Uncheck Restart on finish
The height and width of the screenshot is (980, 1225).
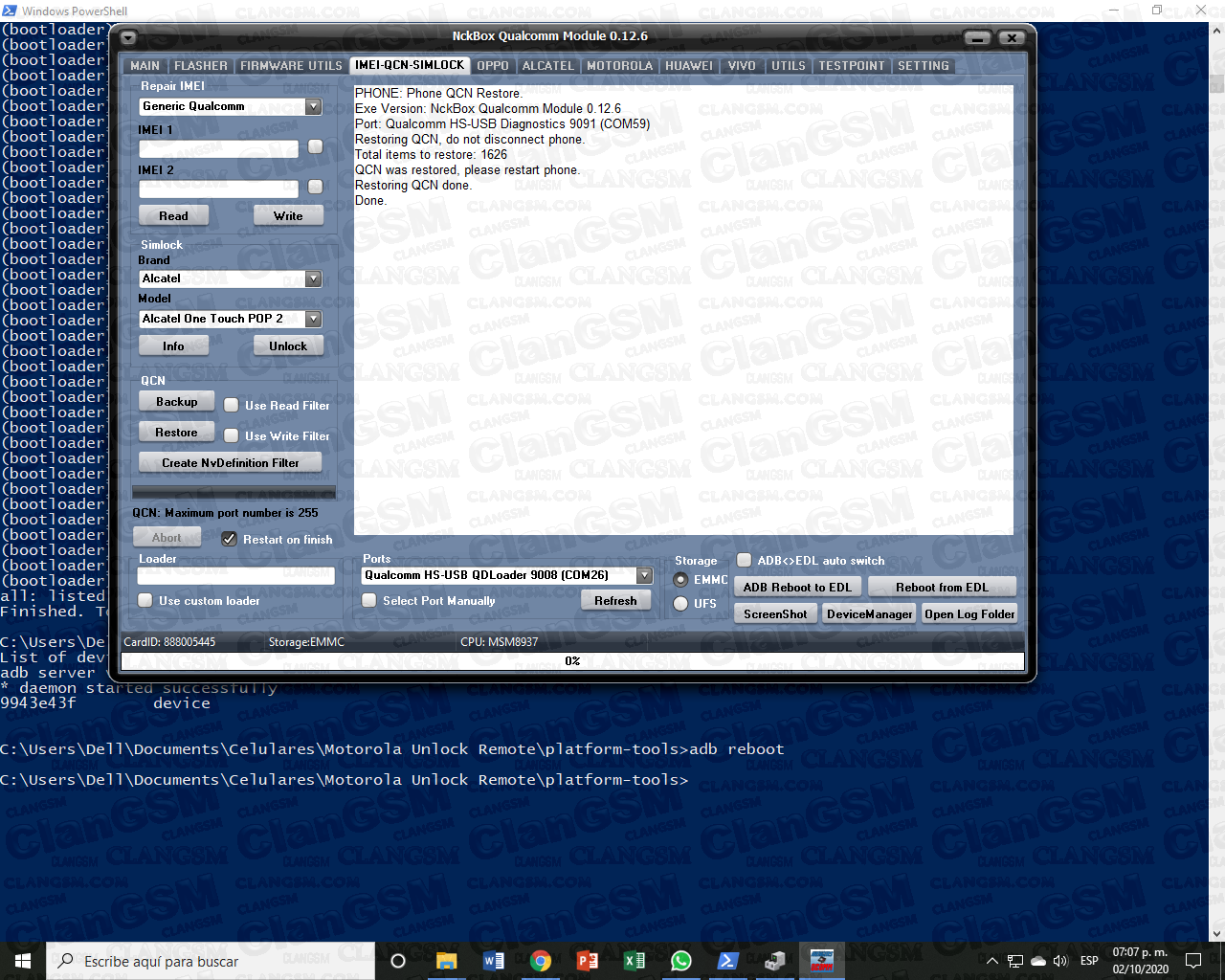click(x=230, y=539)
